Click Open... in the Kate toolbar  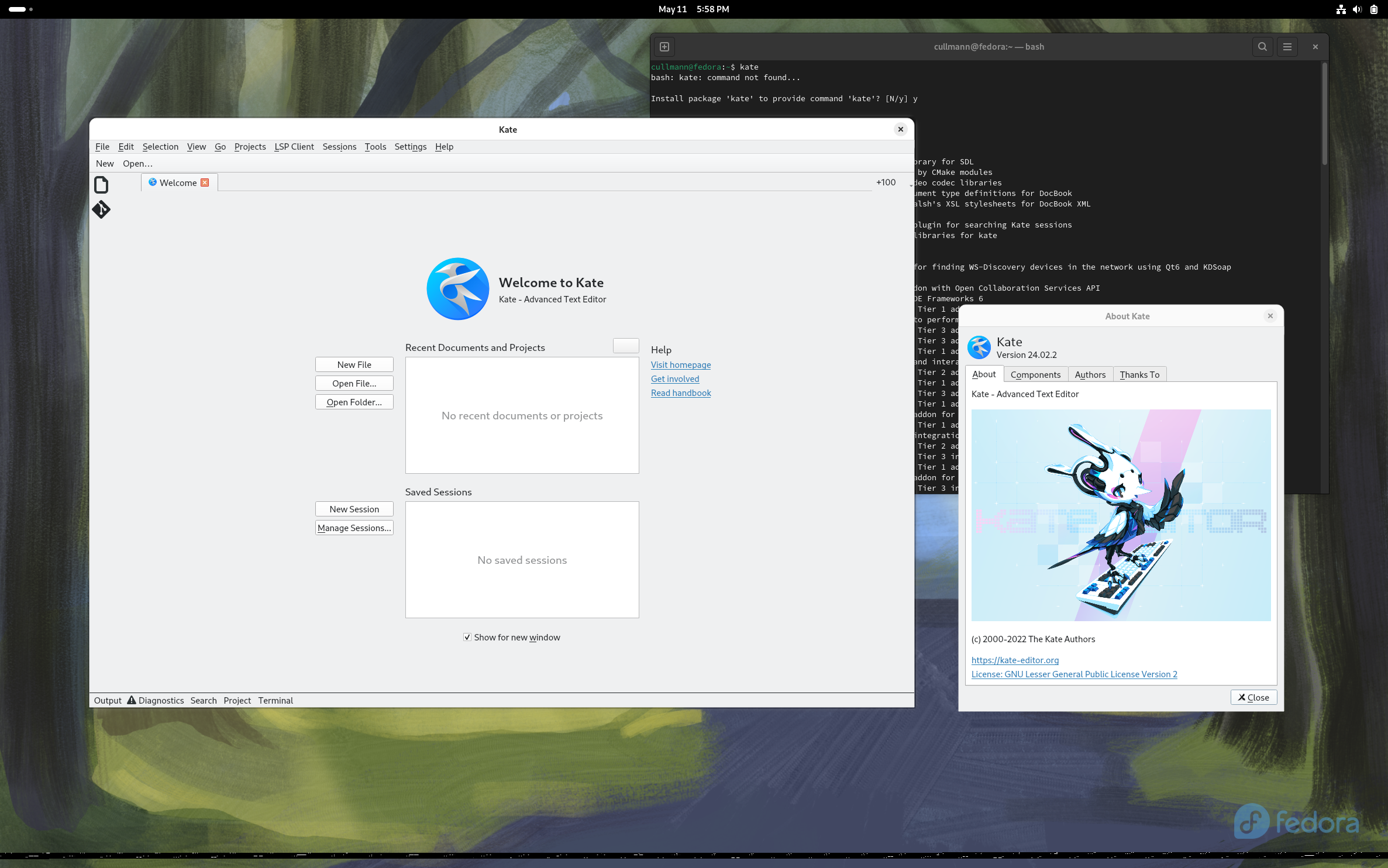(x=137, y=164)
